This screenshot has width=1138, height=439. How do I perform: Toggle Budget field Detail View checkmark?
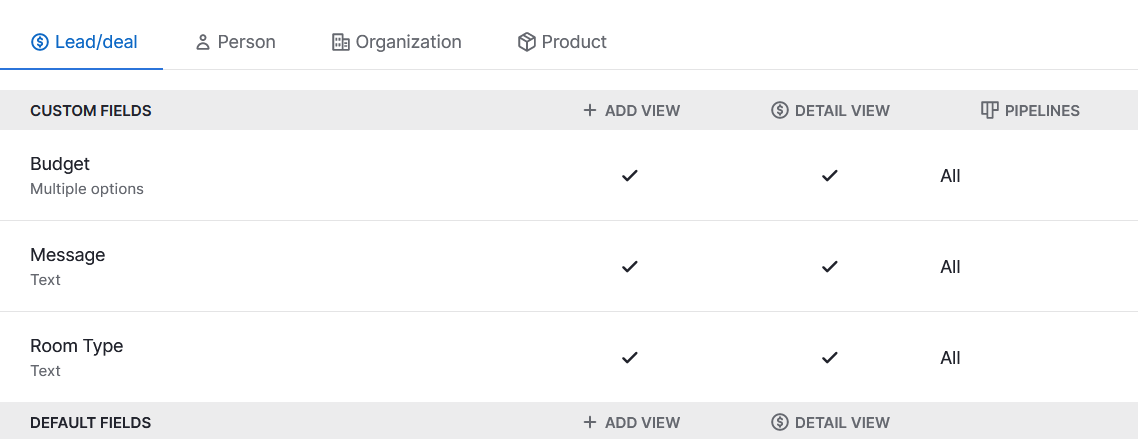829,176
